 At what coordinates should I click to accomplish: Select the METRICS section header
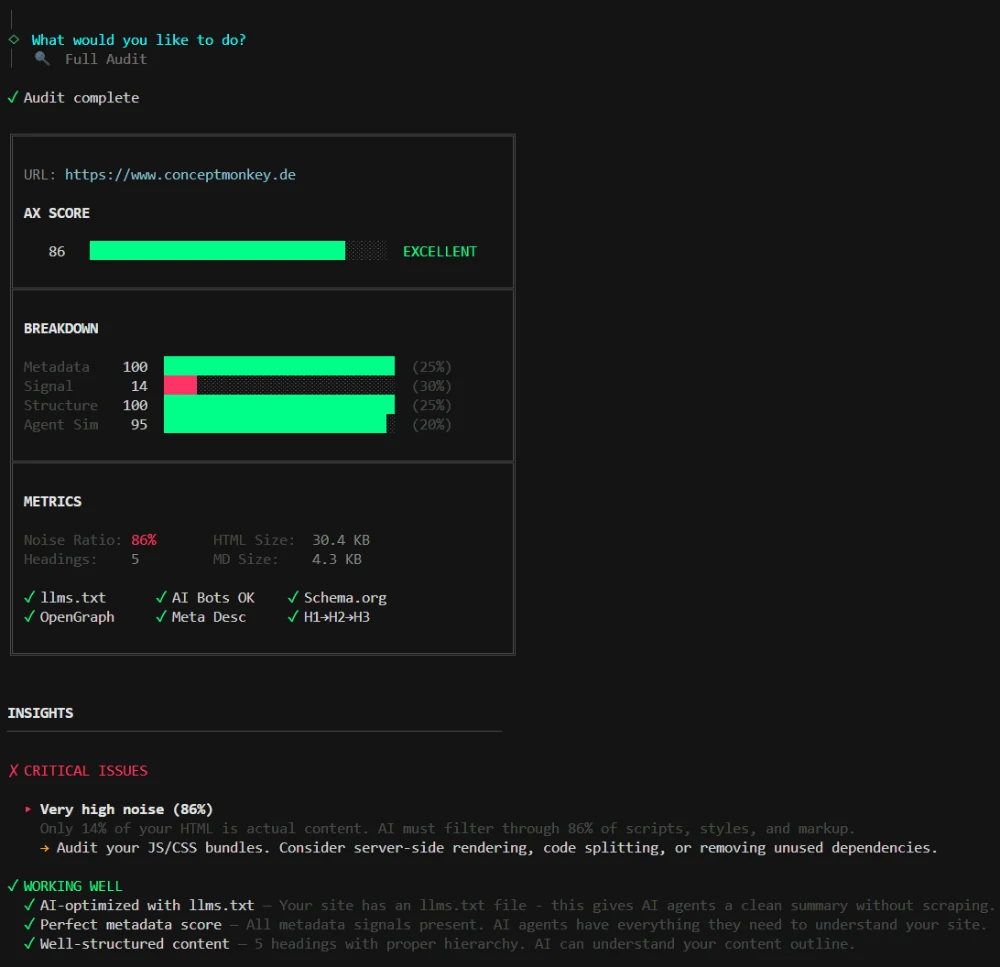pos(52,501)
